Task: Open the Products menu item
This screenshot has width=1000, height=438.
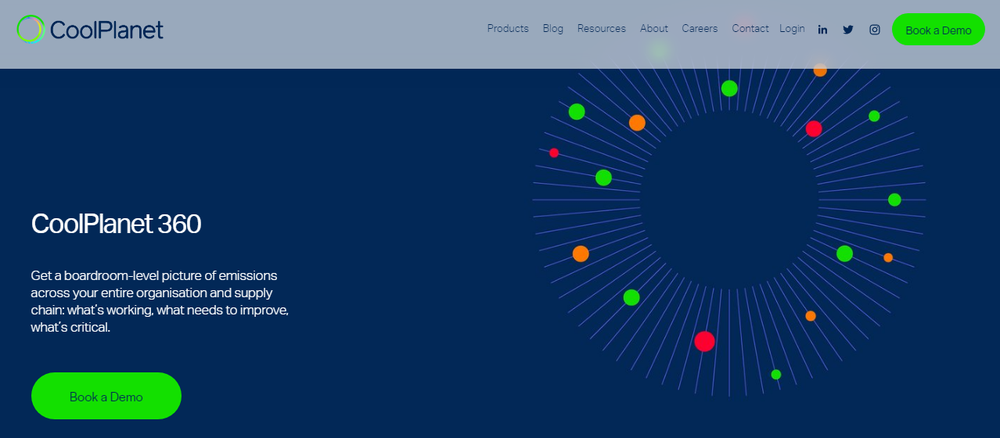Action: pyautogui.click(x=508, y=29)
